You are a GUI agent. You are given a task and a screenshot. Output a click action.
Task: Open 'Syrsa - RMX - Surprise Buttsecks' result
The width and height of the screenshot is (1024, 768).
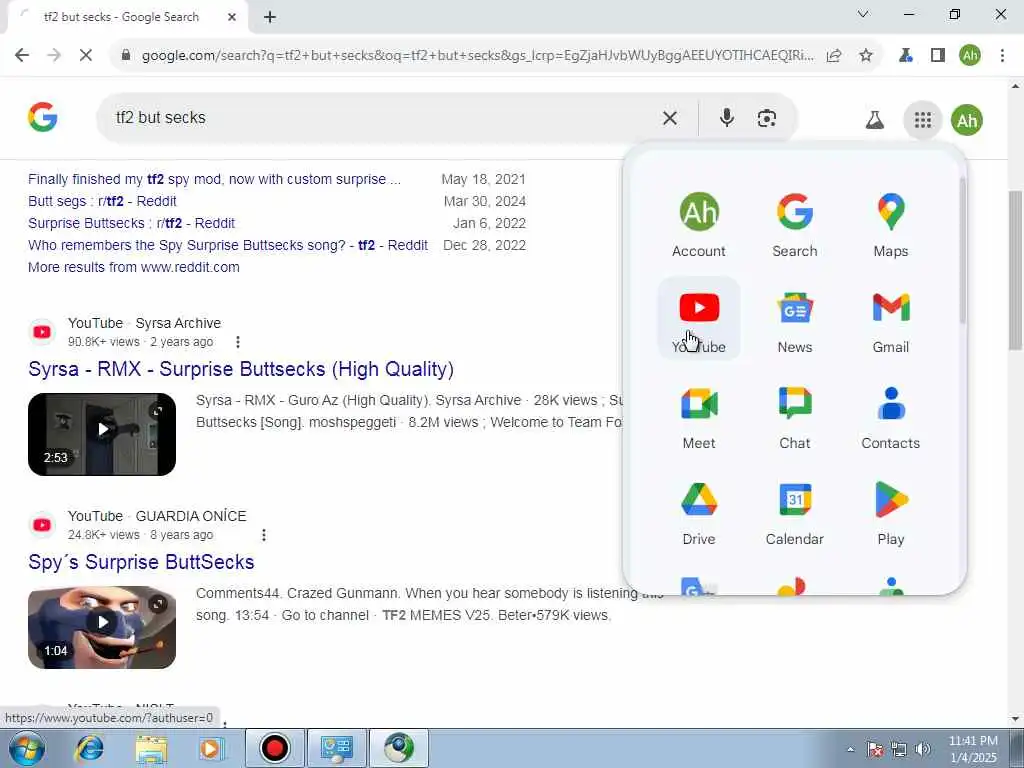241,369
